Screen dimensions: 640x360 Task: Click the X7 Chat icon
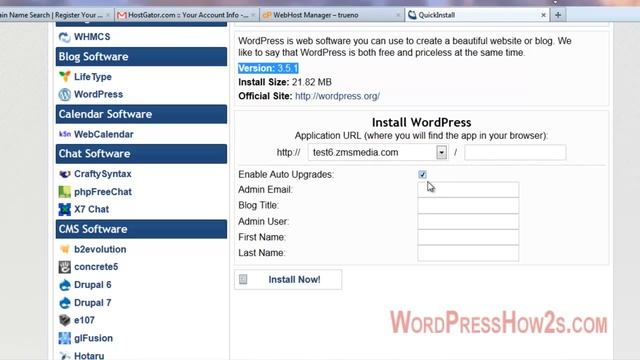point(64,209)
